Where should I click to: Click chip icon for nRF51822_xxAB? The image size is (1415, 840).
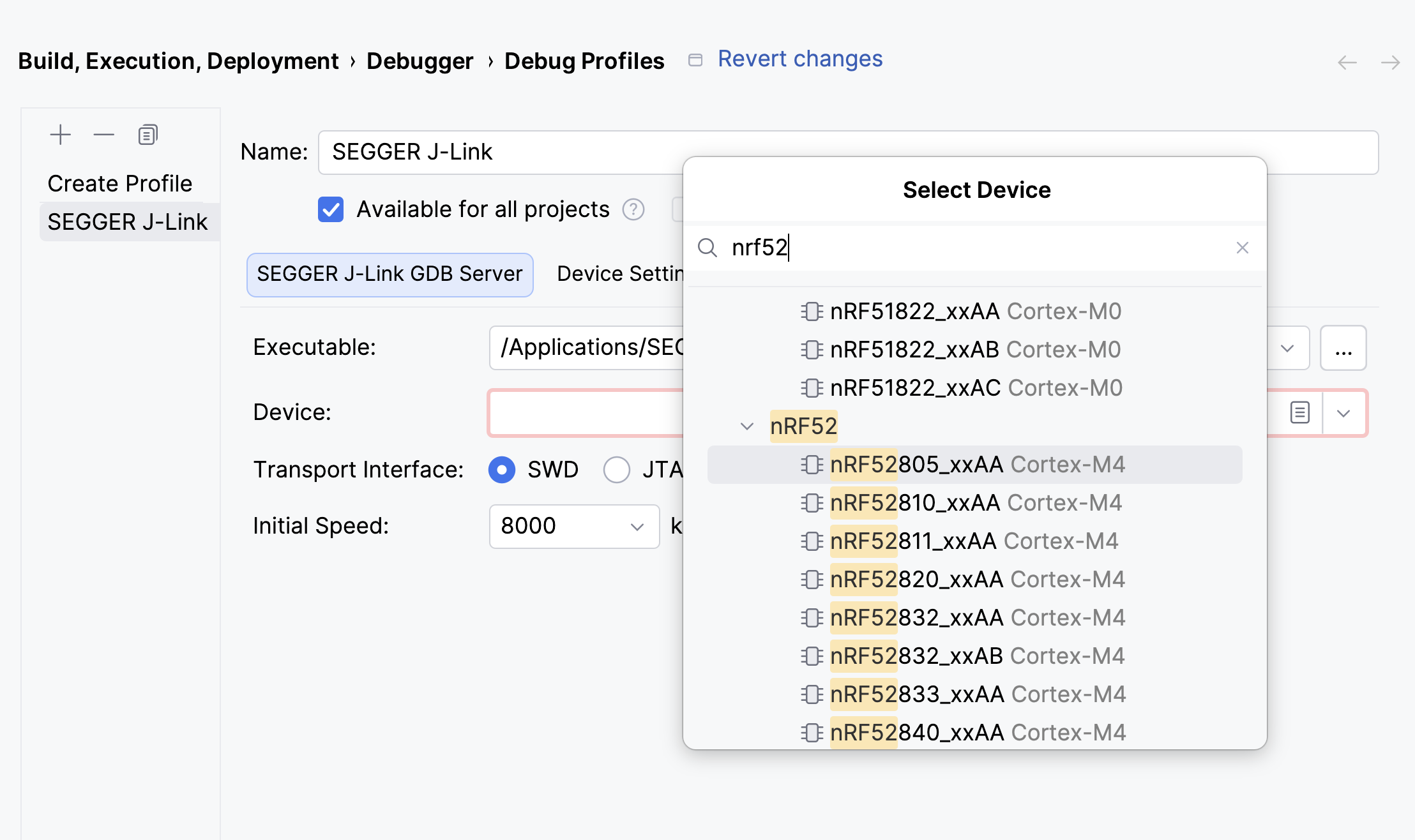812,350
